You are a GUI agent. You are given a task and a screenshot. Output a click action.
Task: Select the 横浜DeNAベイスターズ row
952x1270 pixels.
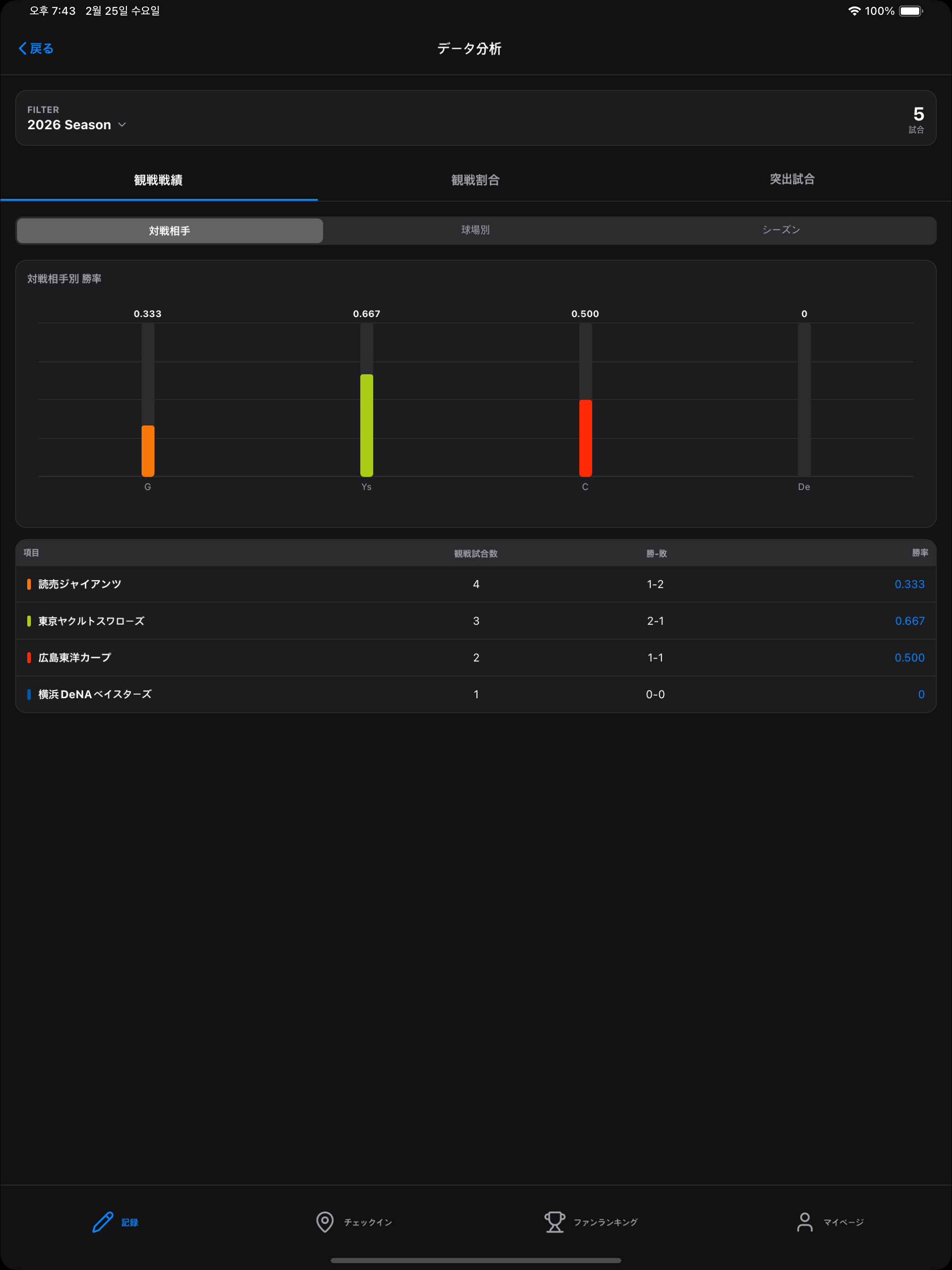point(476,694)
